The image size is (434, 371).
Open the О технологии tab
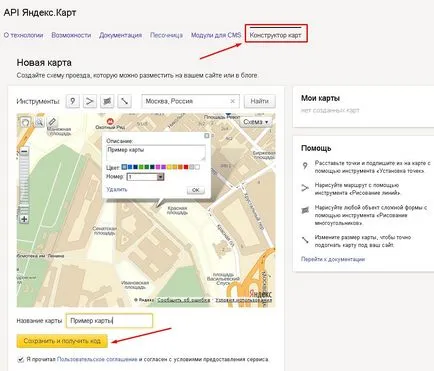pos(23,35)
